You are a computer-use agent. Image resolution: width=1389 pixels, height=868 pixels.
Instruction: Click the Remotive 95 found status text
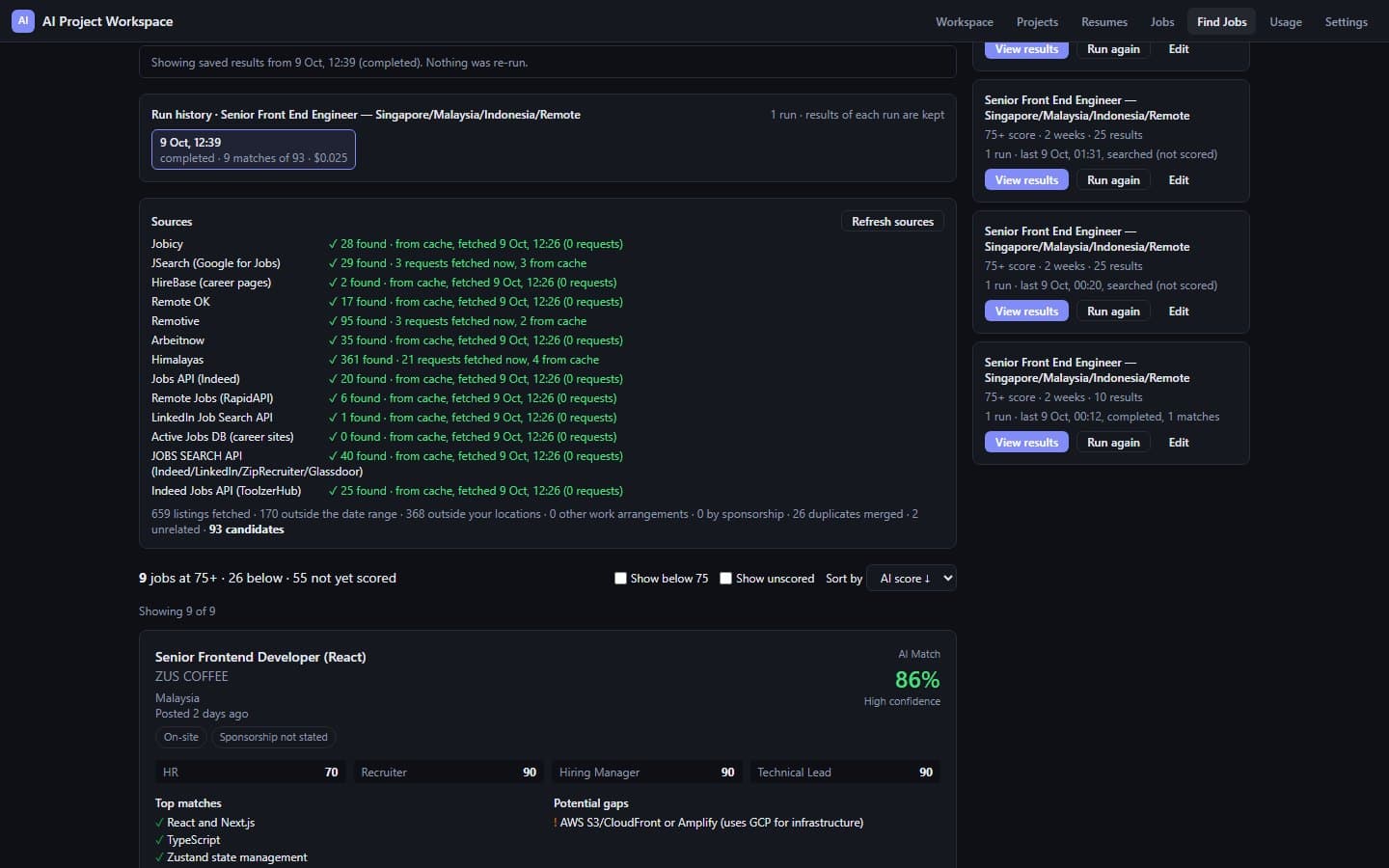click(457, 321)
